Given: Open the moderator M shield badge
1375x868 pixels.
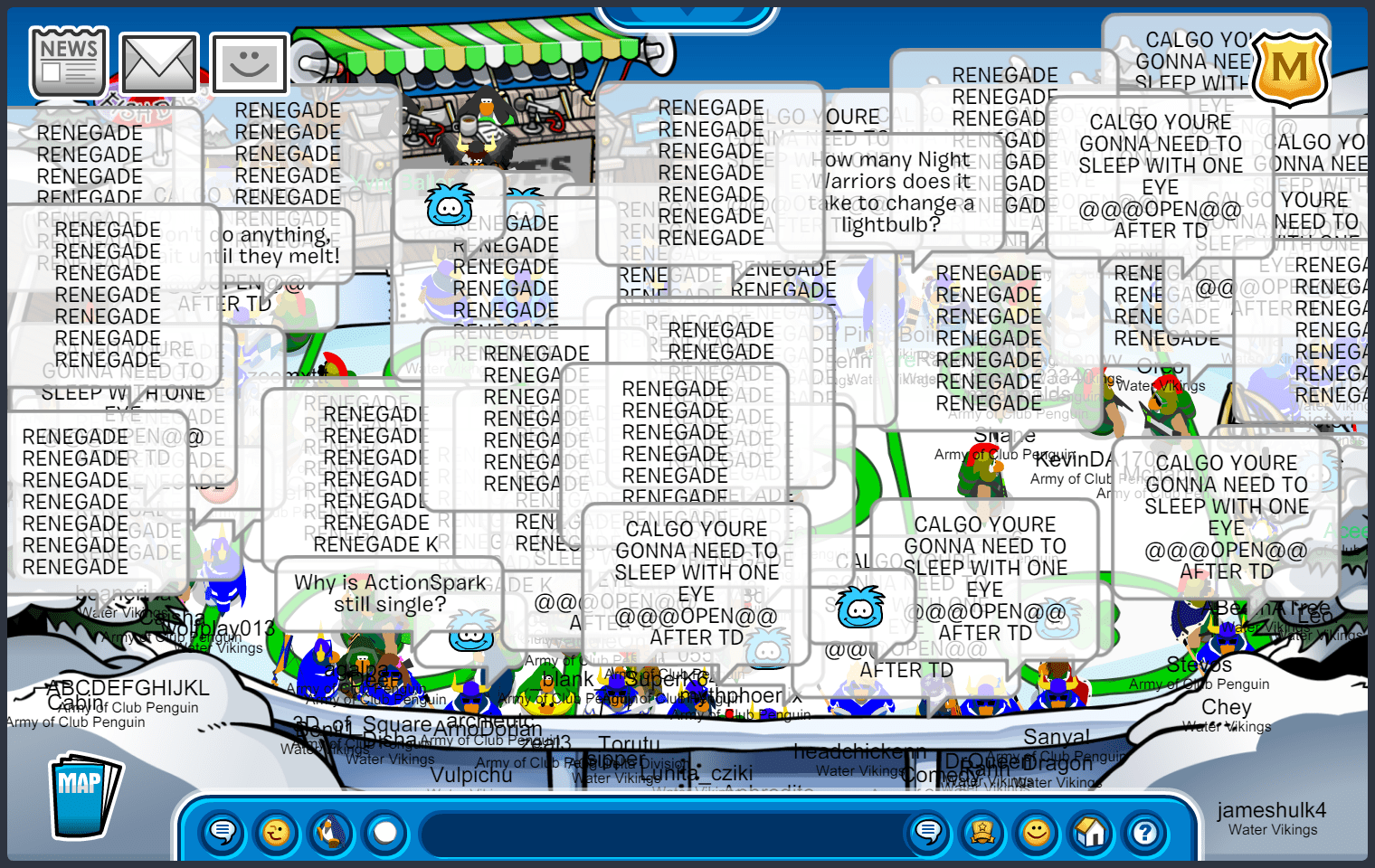Looking at the screenshot, I should [1289, 69].
